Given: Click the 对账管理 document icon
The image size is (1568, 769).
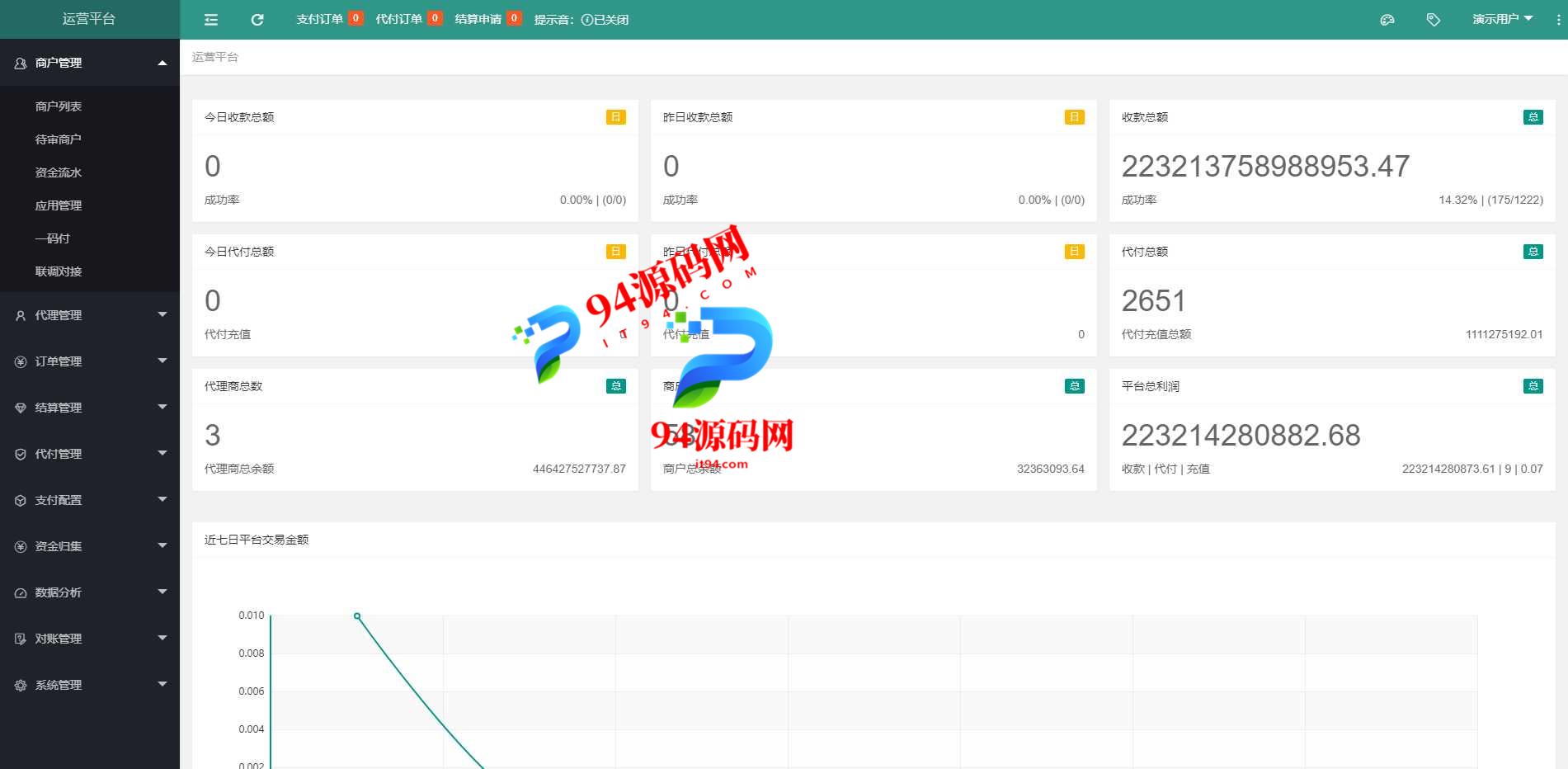Looking at the screenshot, I should click(x=21, y=639).
